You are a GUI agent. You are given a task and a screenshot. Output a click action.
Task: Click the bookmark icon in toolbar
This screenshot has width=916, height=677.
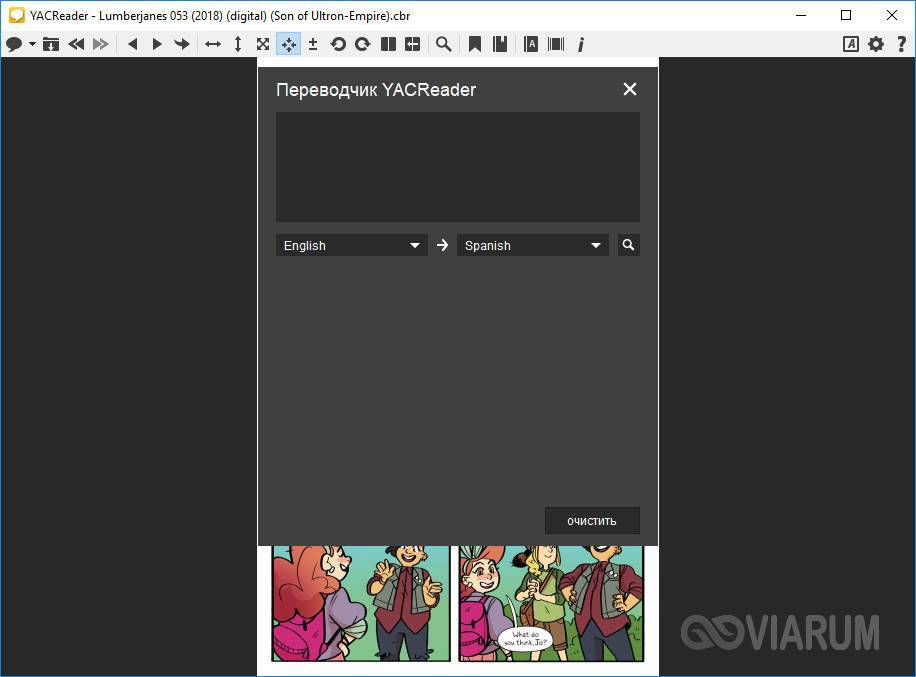click(475, 44)
